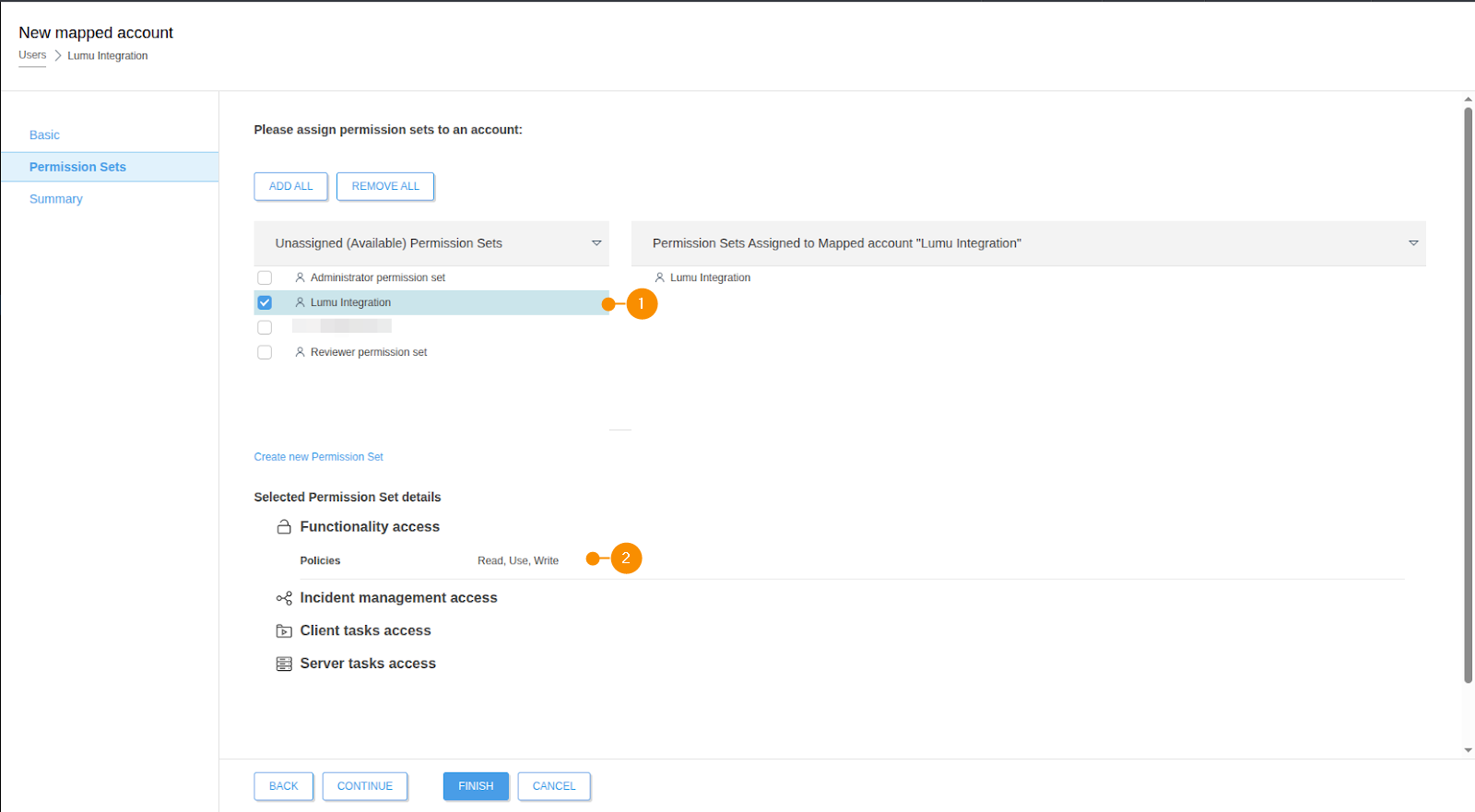Click the lock icon beside Functionality access
Viewport: 1475px width, 812px height.
(x=284, y=527)
